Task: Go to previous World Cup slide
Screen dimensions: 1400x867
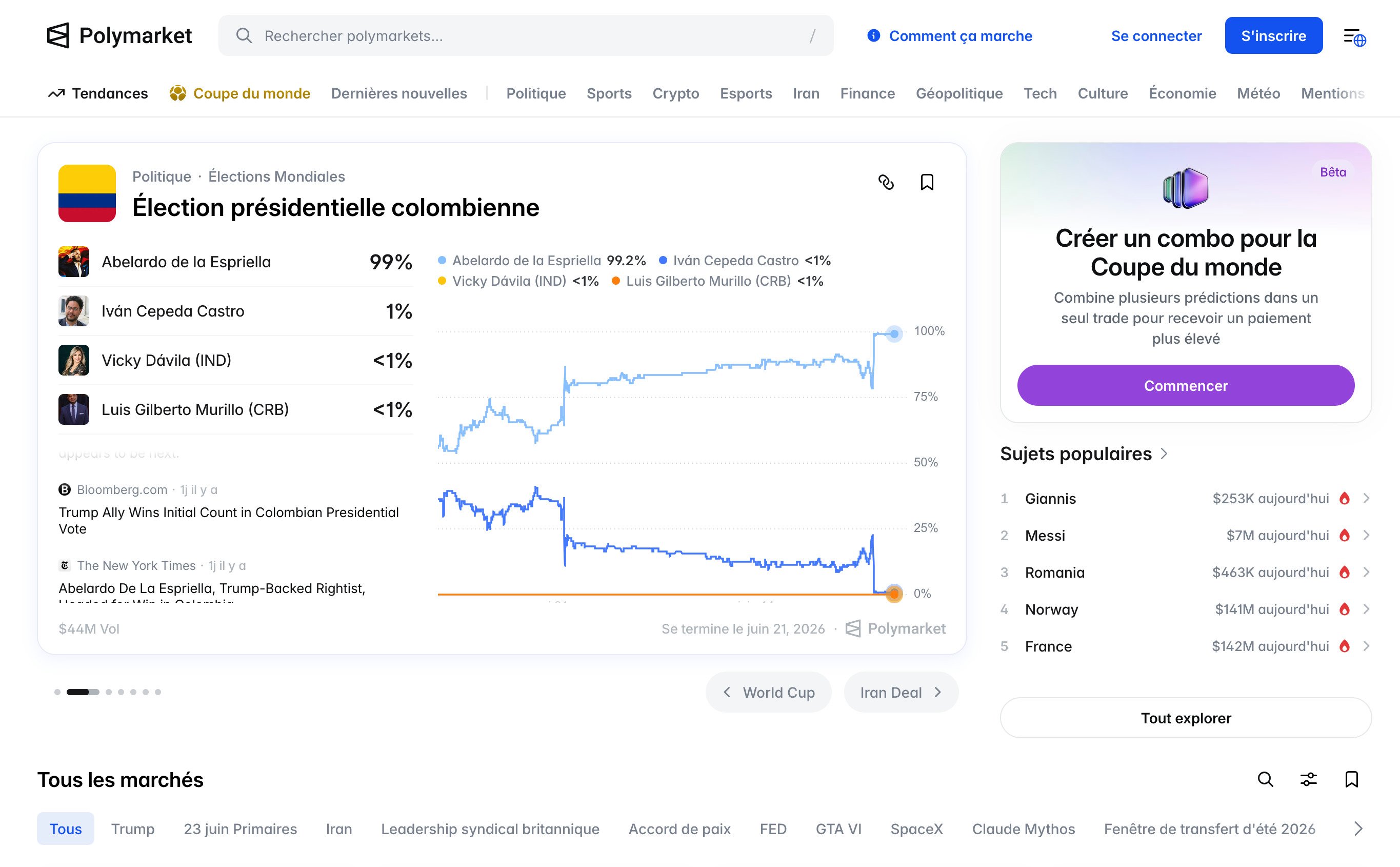Action: pyautogui.click(x=768, y=692)
